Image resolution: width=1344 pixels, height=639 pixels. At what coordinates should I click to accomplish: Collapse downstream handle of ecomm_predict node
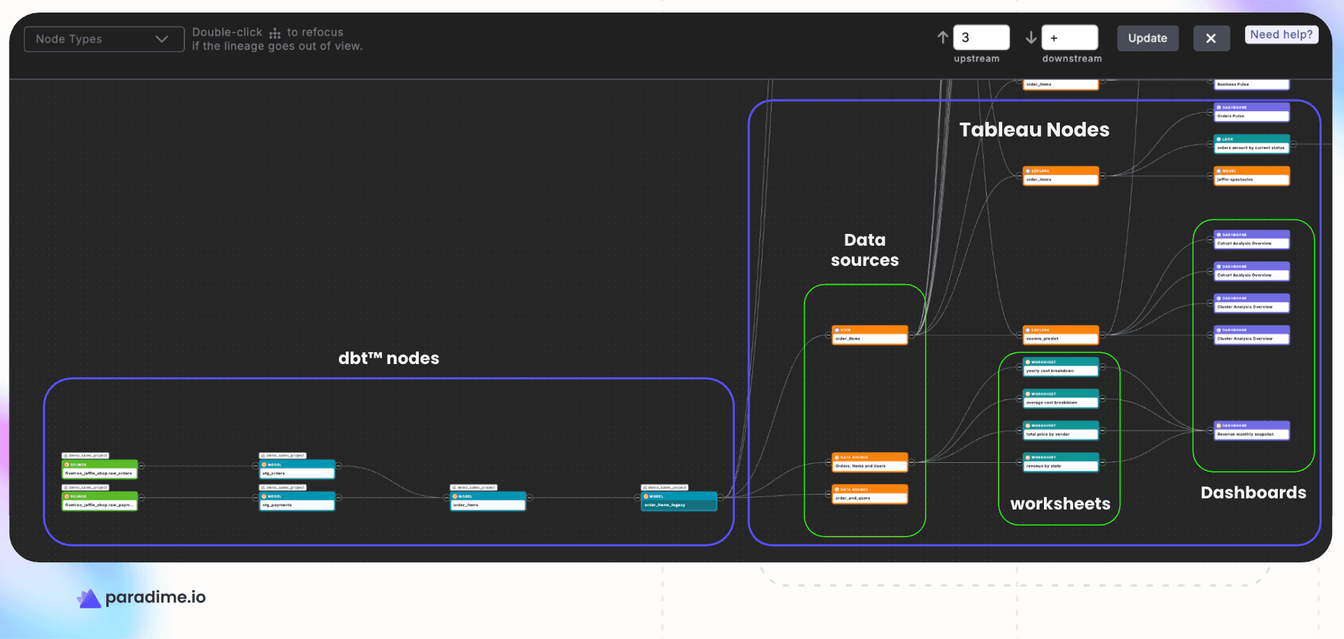pos(1102,334)
